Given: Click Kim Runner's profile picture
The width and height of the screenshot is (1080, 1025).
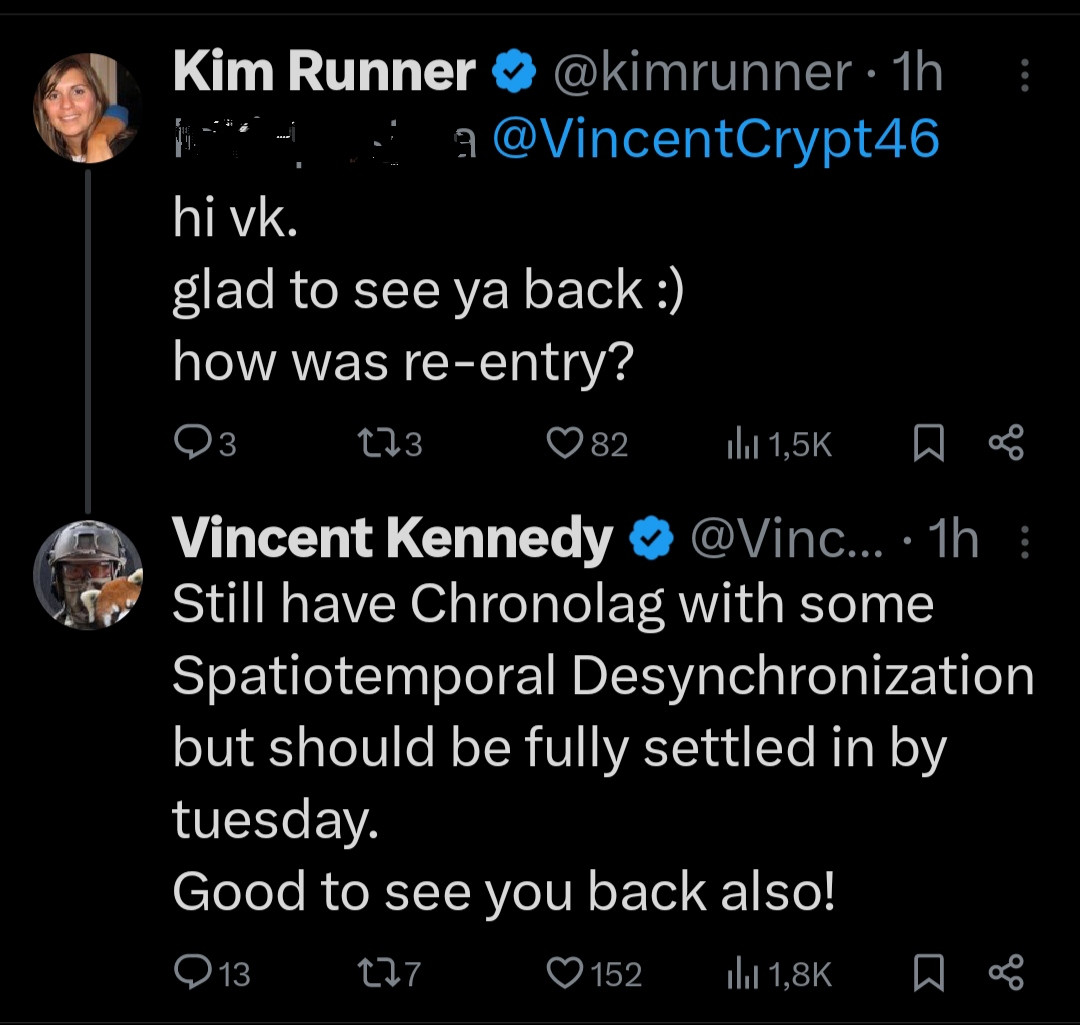Looking at the screenshot, I should [88, 107].
